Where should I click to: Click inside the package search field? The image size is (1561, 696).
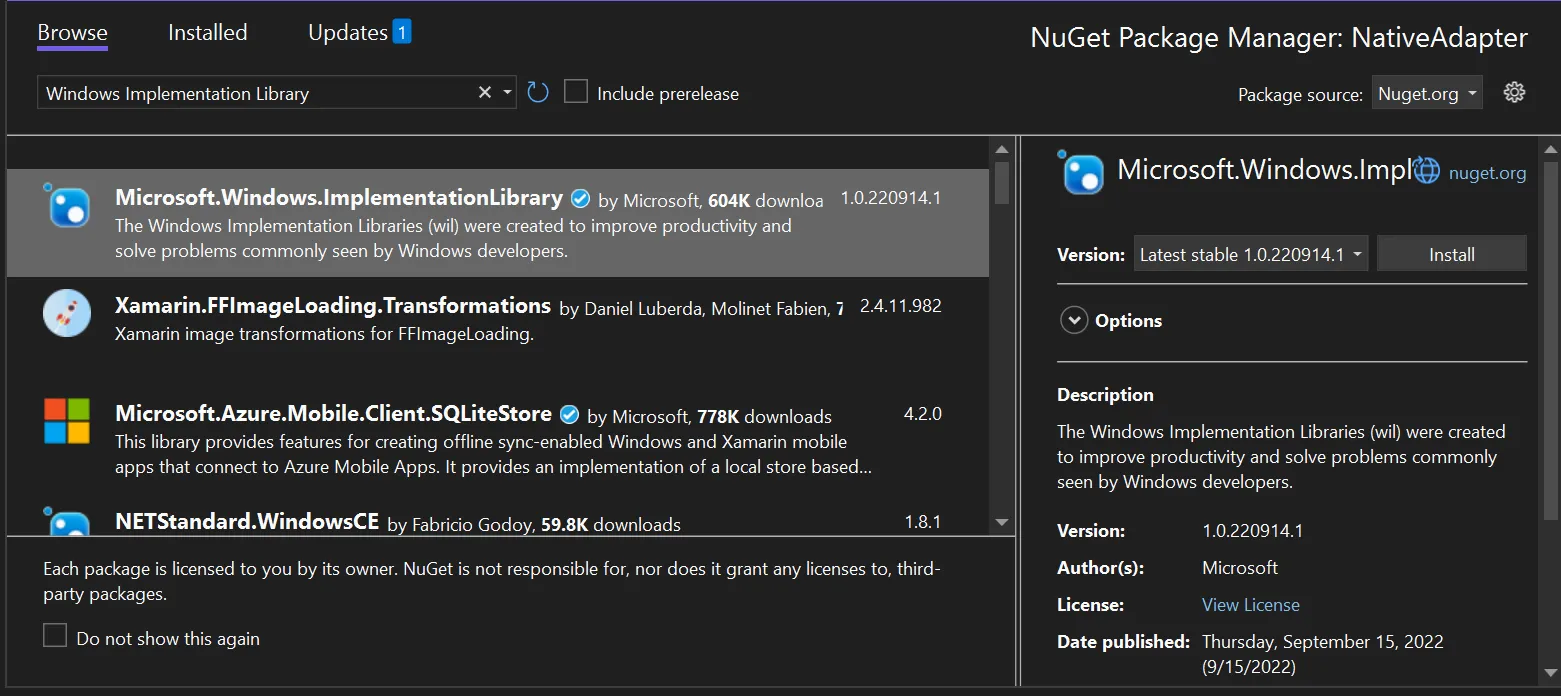(x=250, y=92)
